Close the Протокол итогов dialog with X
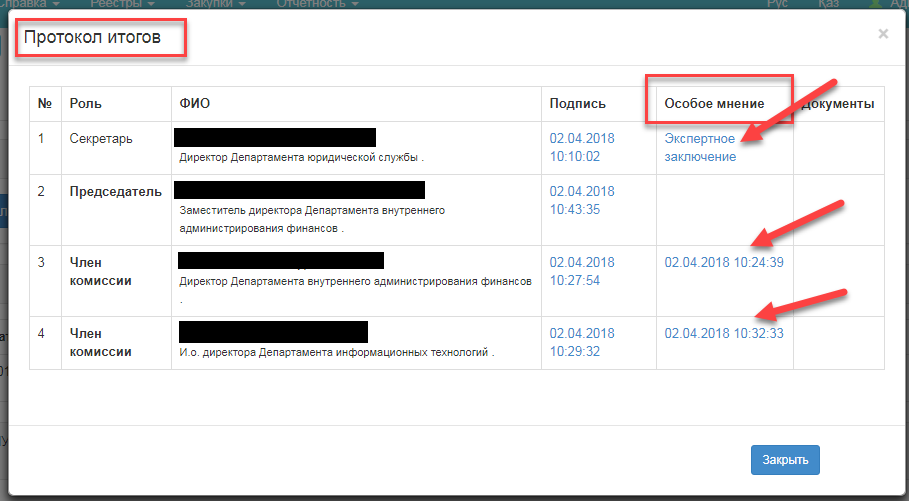 pos(882,34)
